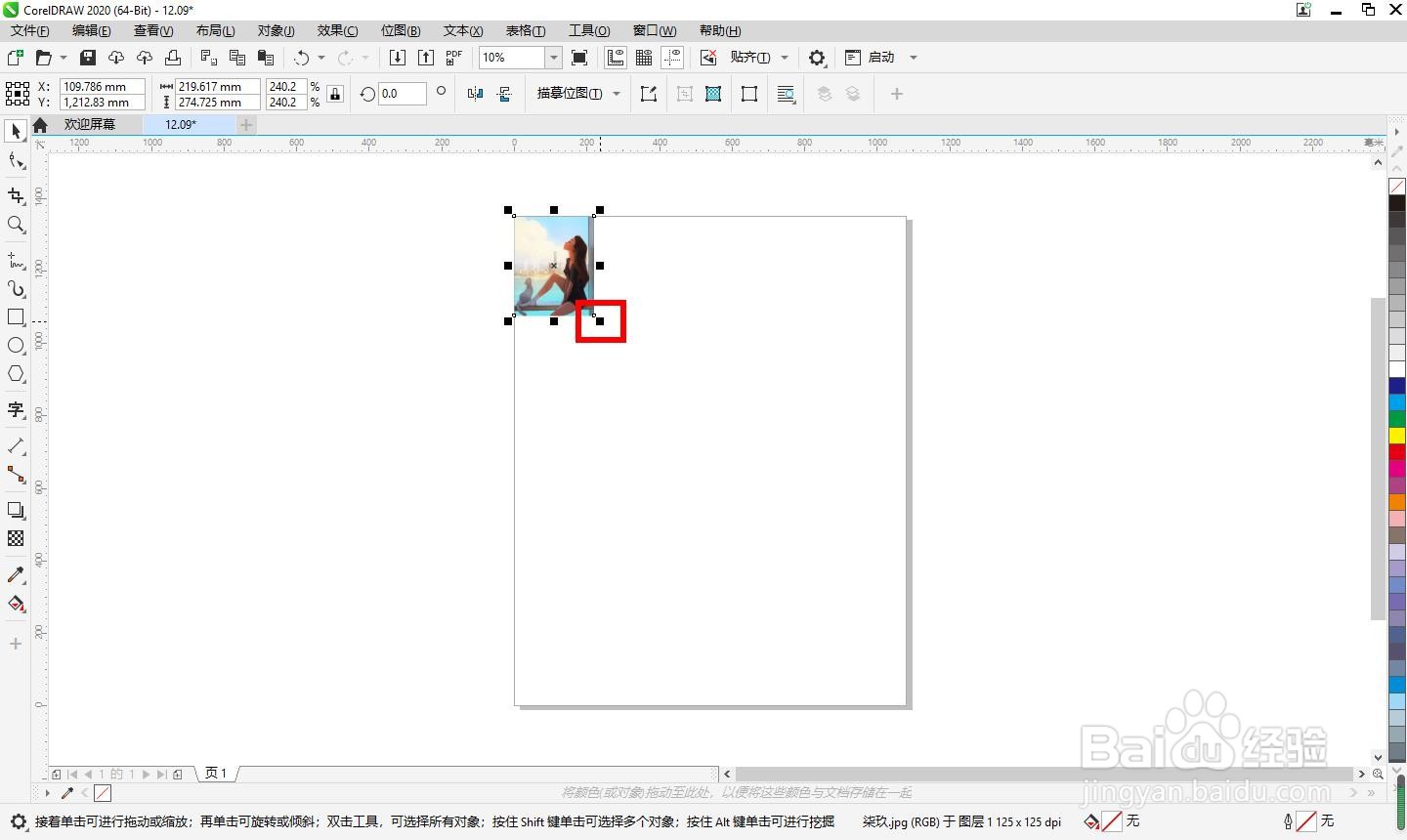
Task: Select the Polygon tool
Action: (x=16, y=374)
